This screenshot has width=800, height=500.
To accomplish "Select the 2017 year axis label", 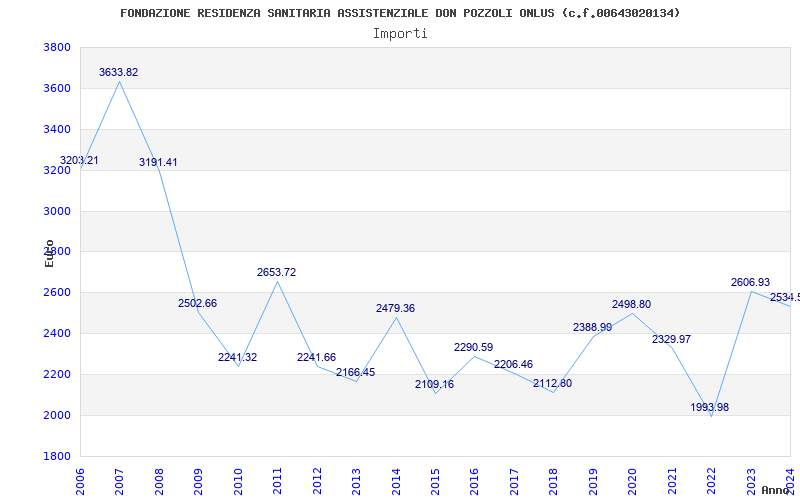I will (514, 482).
